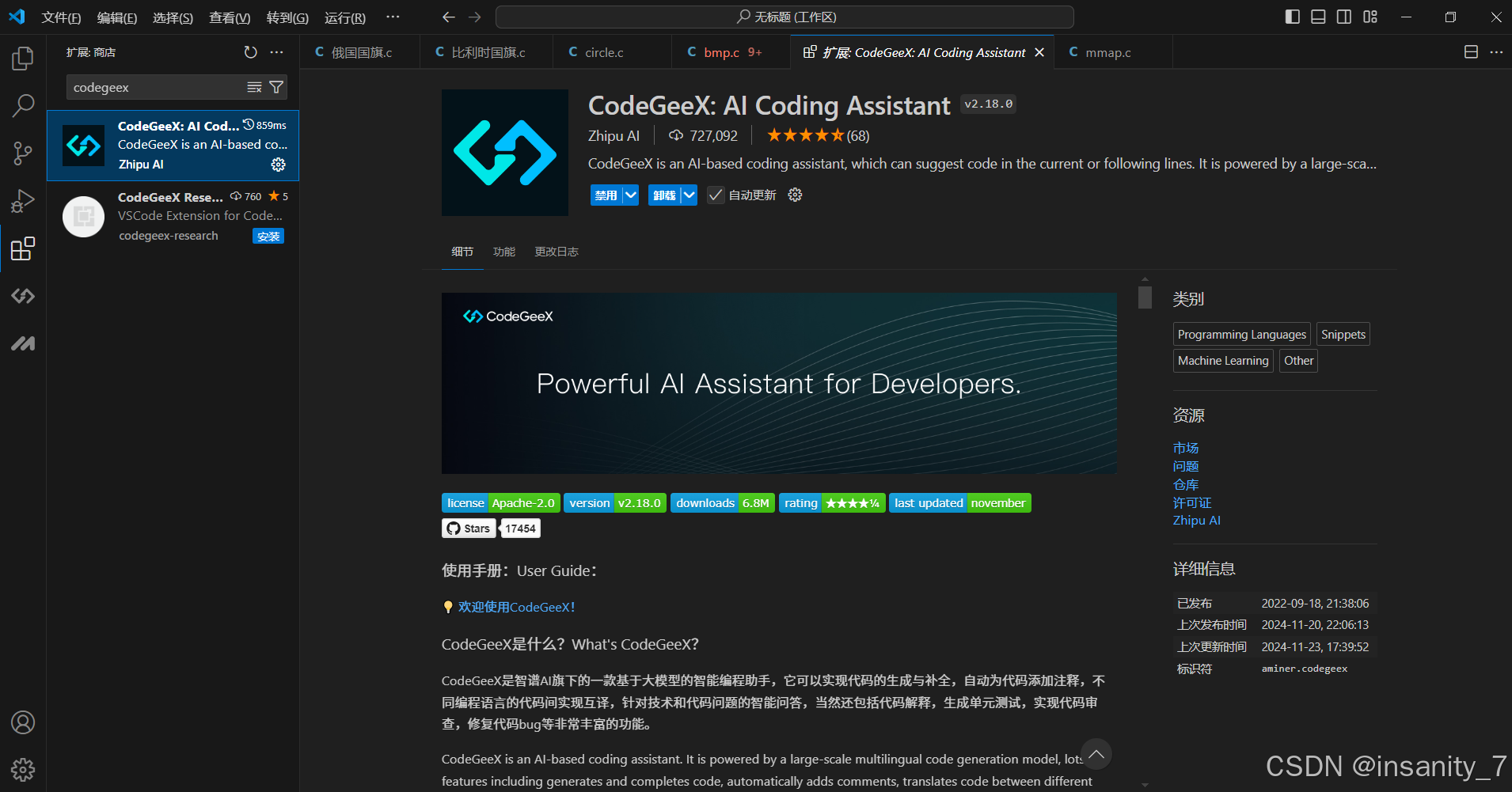Open the 禁用 button dropdown arrow
The image size is (1512, 792).
tap(629, 195)
